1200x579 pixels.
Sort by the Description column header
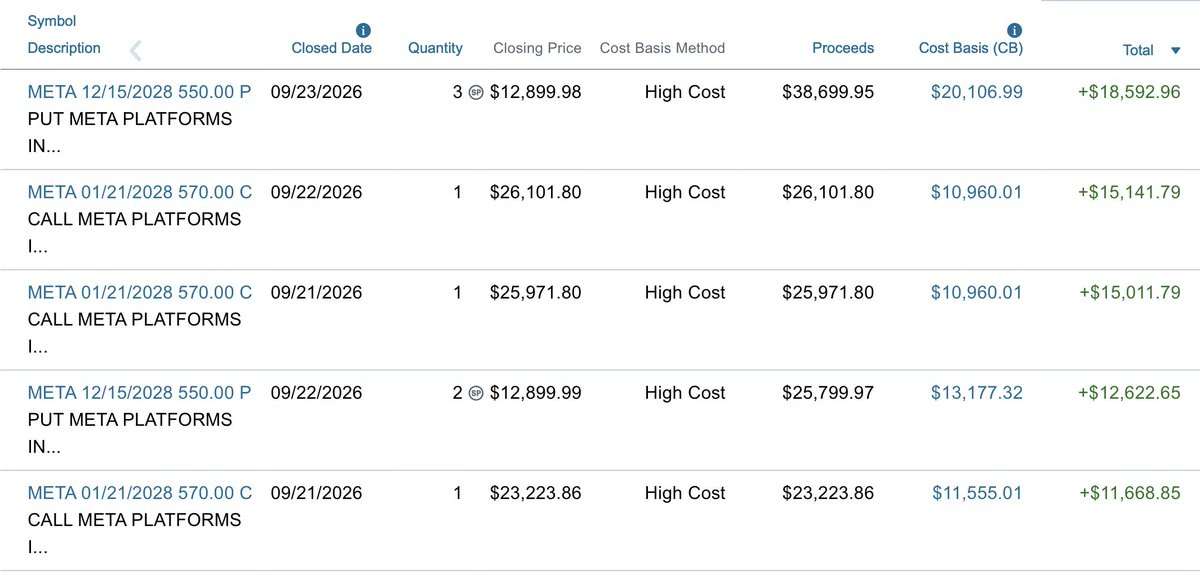[64, 48]
